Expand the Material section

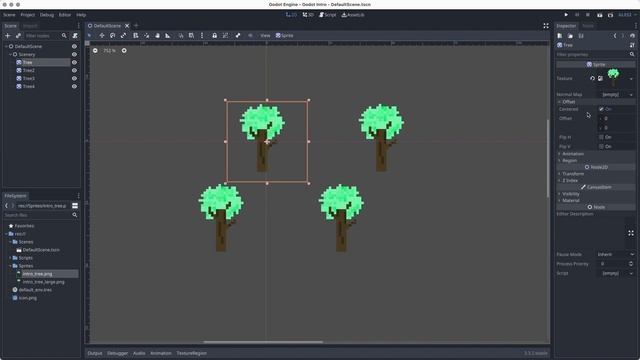[596, 200]
